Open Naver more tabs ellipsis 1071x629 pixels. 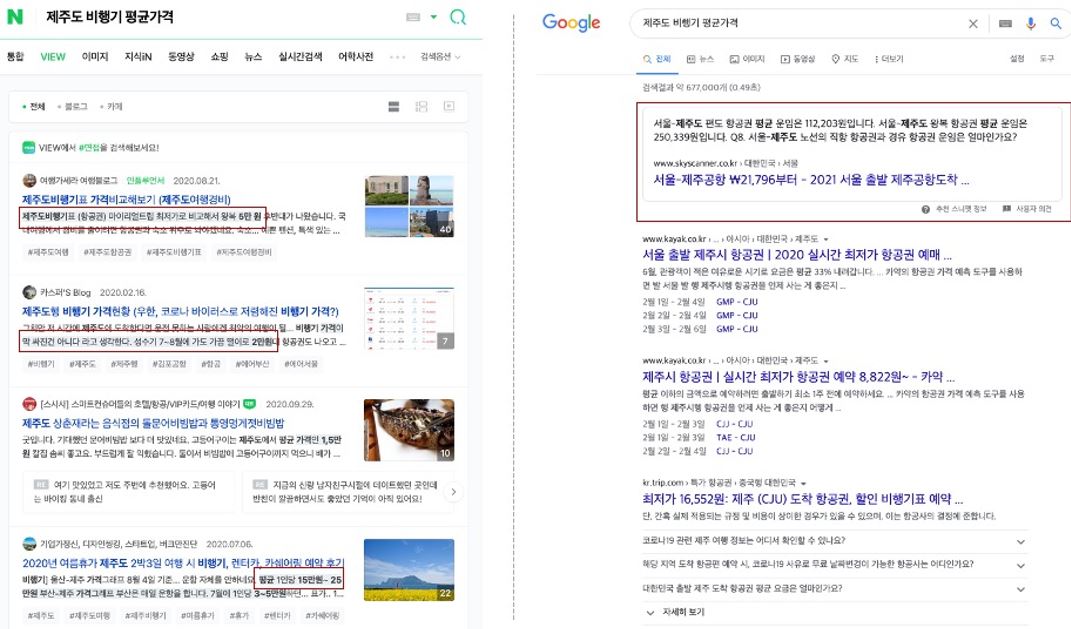tap(398, 57)
